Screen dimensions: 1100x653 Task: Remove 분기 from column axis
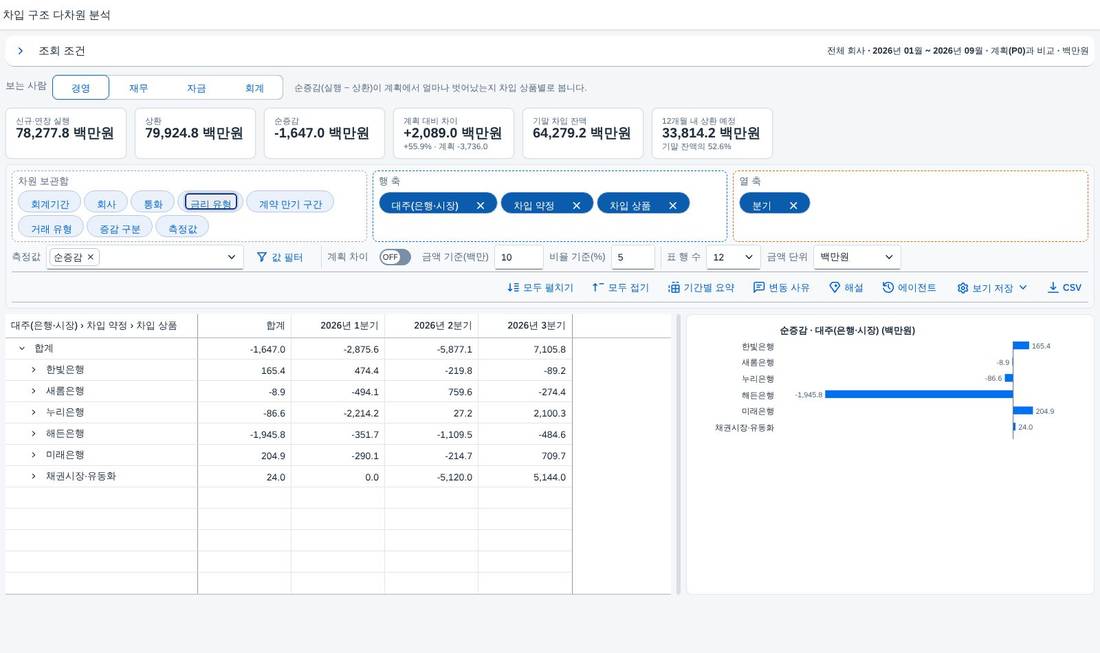pyautogui.click(x=793, y=206)
